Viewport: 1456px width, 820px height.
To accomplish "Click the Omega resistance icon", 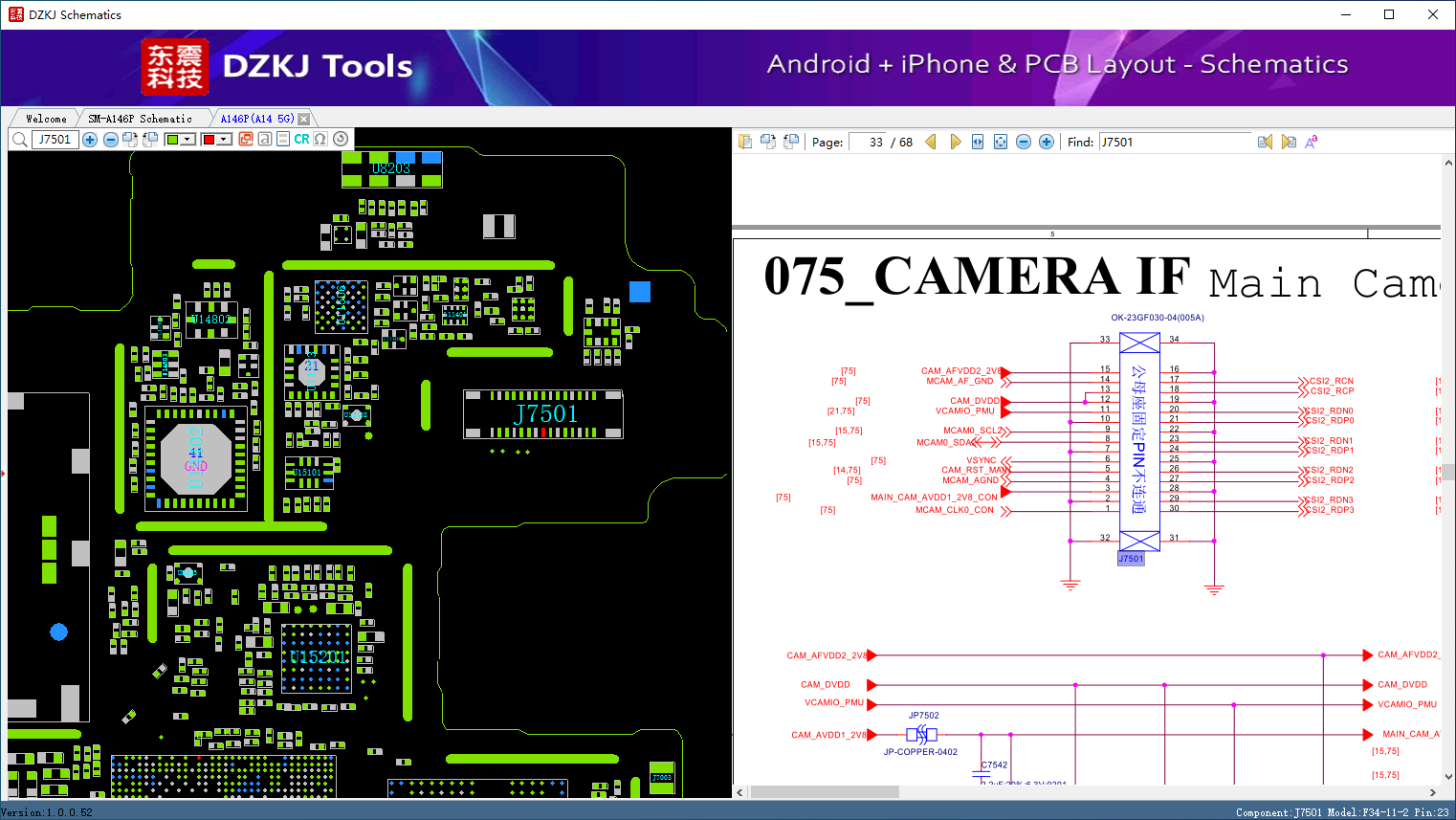I will pos(320,140).
